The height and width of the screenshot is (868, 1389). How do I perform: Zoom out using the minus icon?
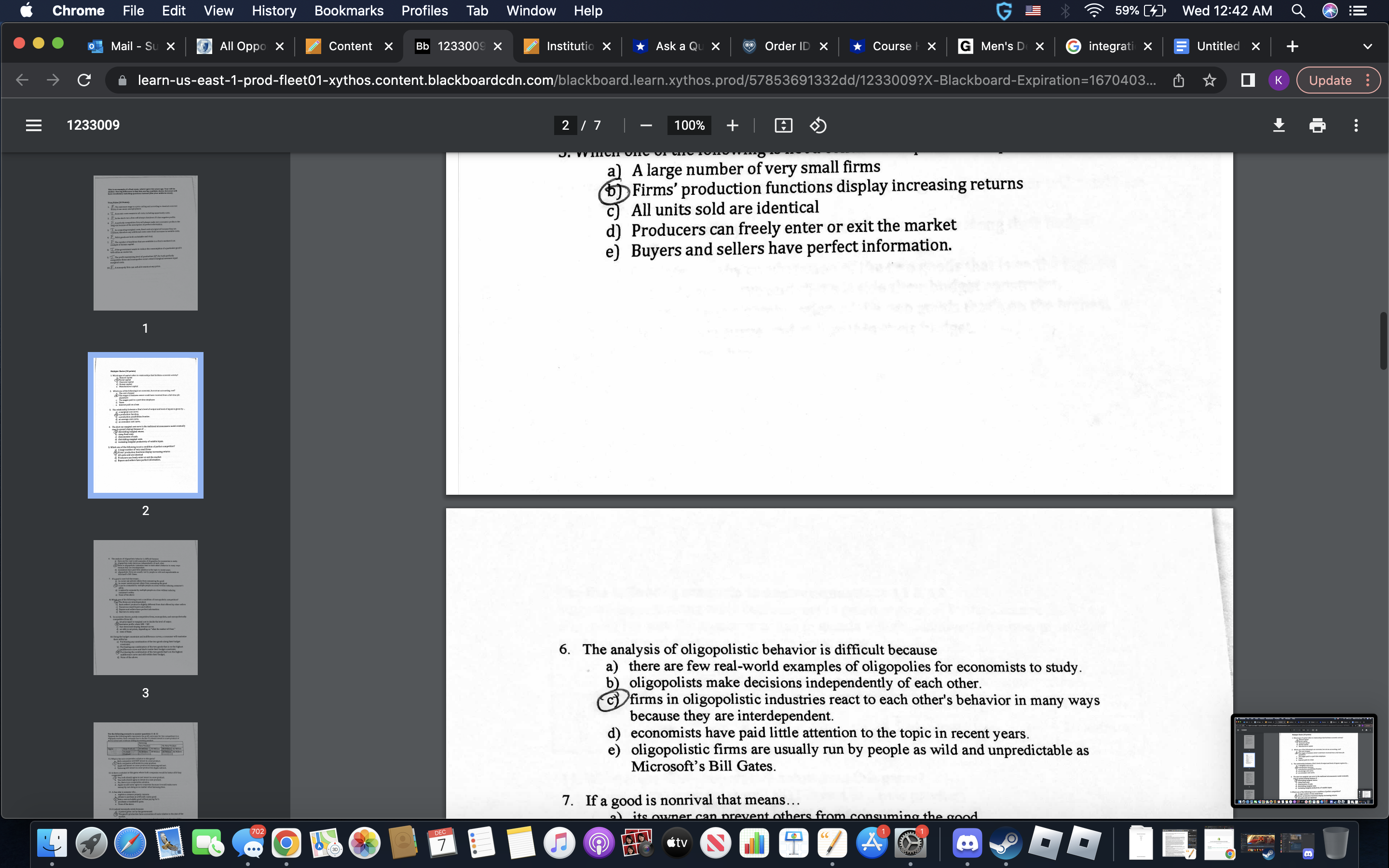point(646,125)
